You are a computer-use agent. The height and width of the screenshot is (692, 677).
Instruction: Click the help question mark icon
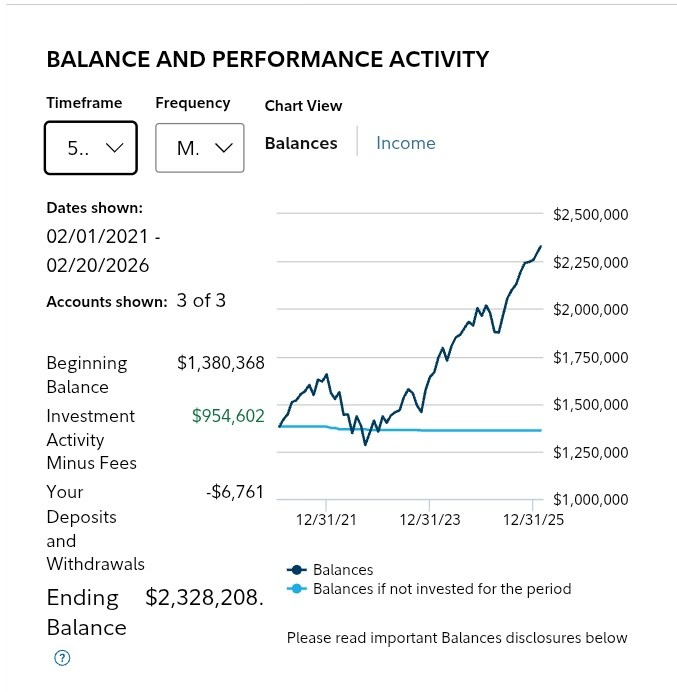[x=63, y=657]
